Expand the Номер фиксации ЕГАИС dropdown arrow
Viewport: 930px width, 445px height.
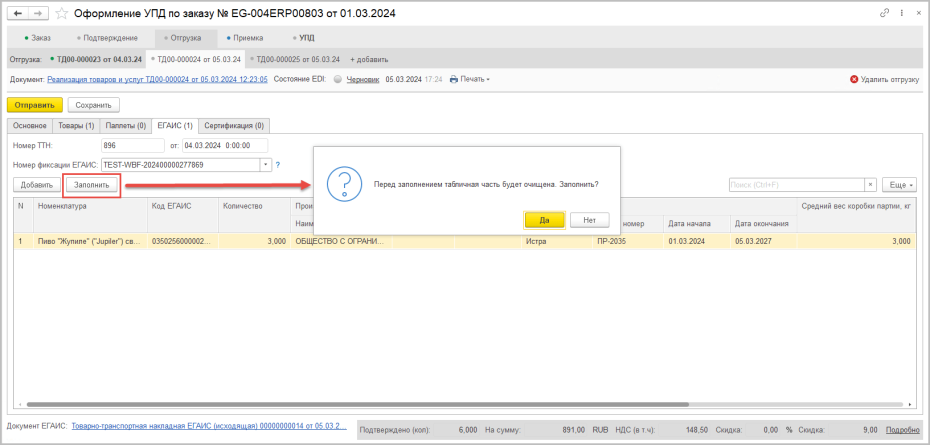266,164
